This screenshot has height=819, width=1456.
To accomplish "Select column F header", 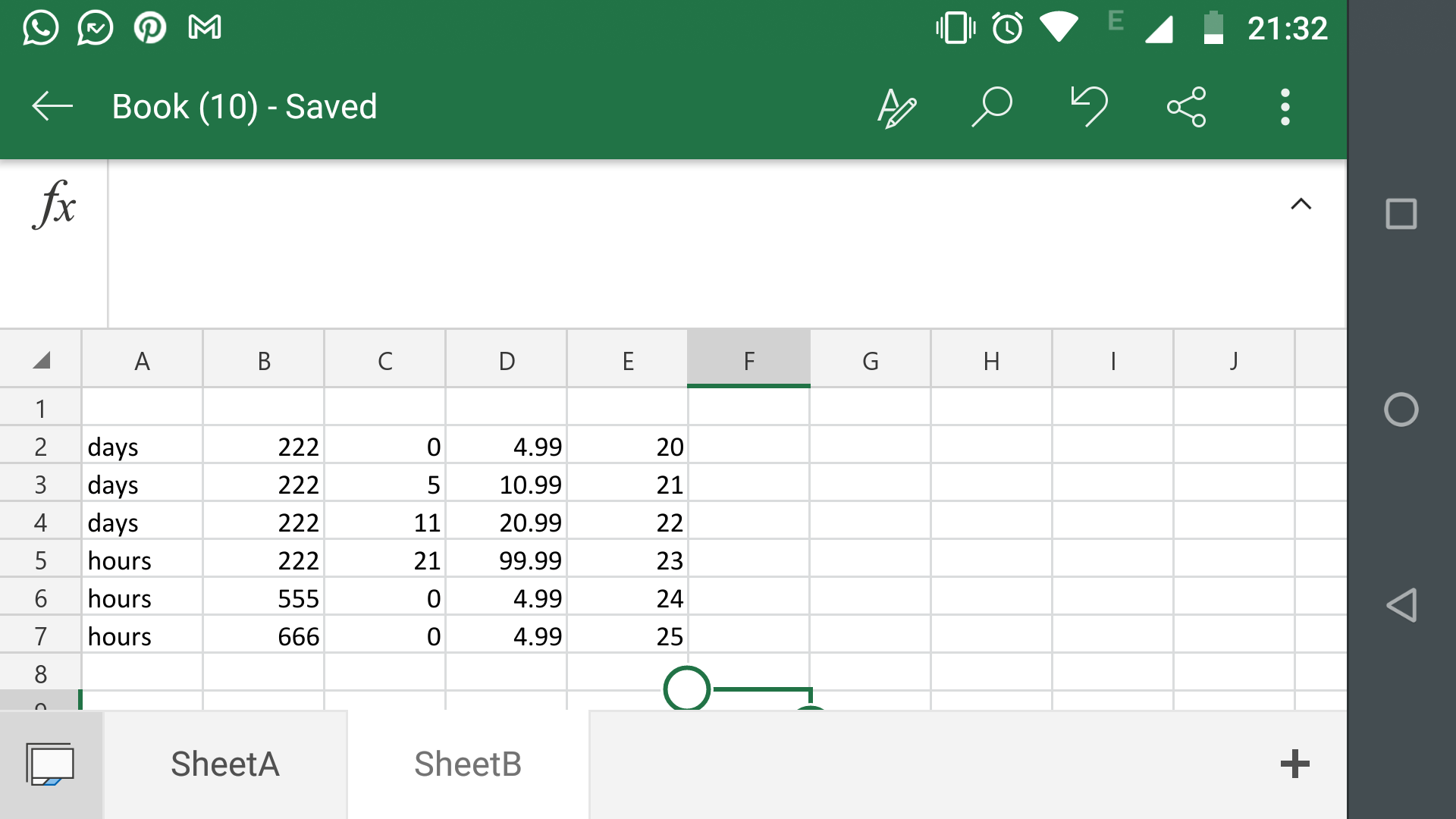I will click(748, 360).
